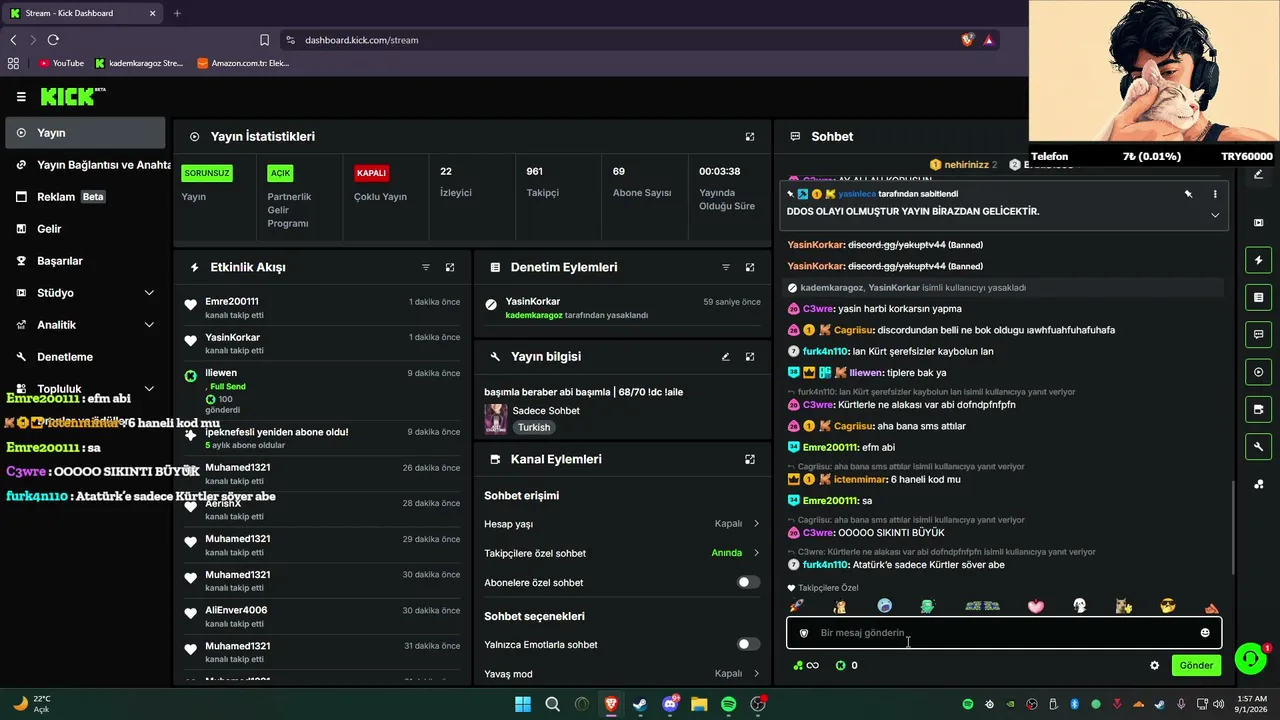Open the pinned message three-dot menu
This screenshot has width=1280, height=720.
pos(1215,194)
